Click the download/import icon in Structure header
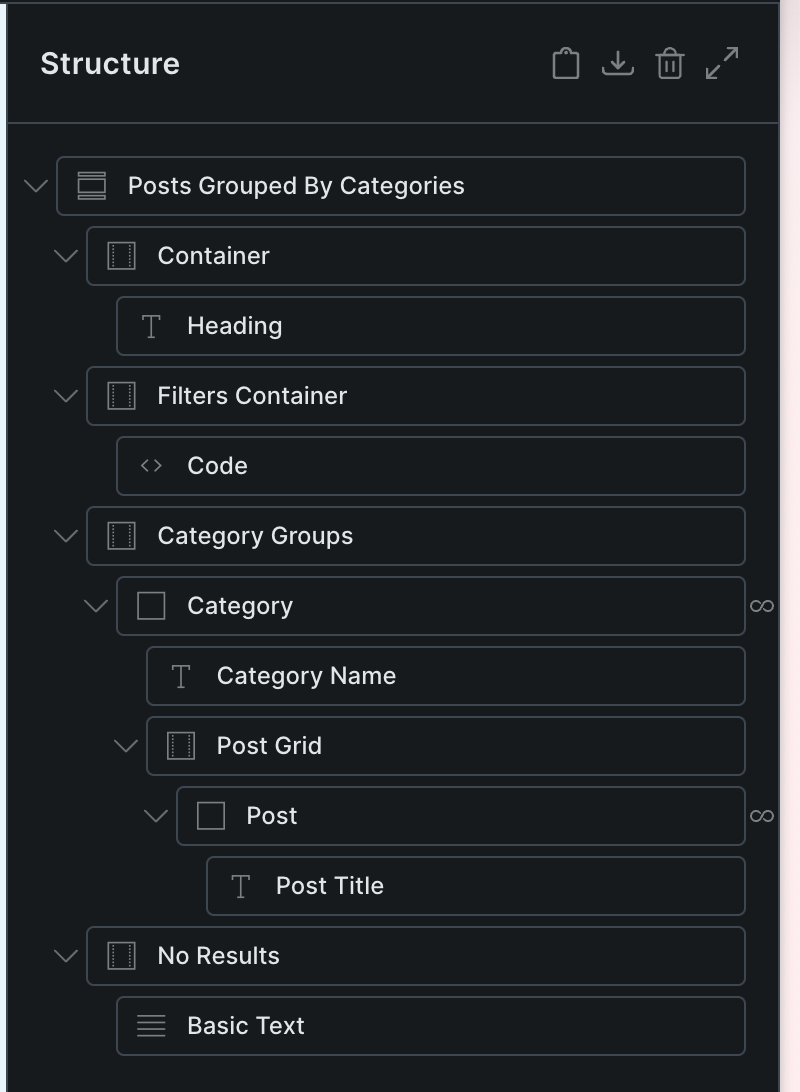800x1092 pixels. pyautogui.click(x=618, y=63)
